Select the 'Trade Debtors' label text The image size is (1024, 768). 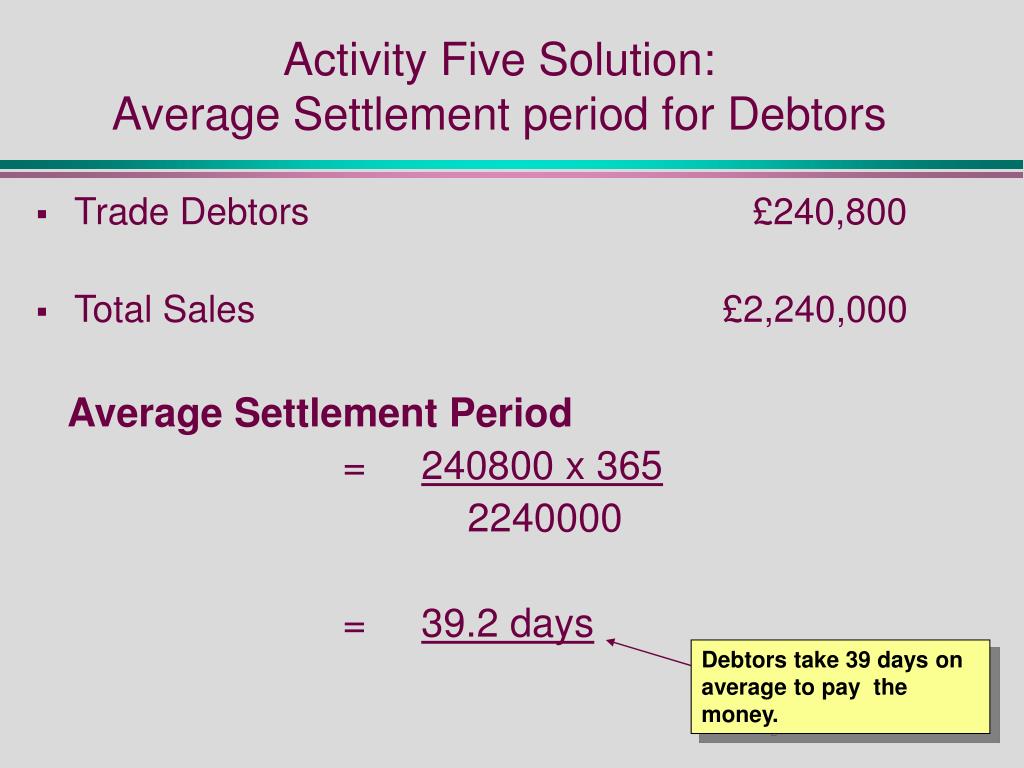click(x=191, y=212)
